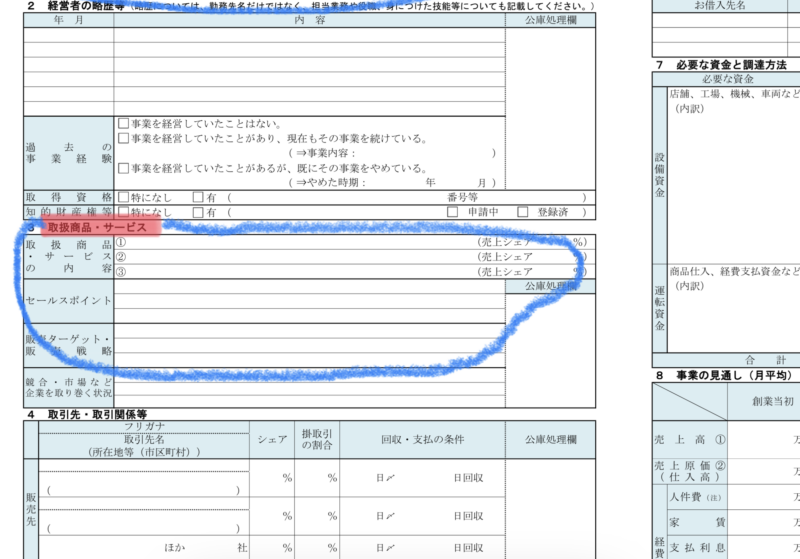Click the '回収・支払の条件' column header
The image size is (800, 559).
pyautogui.click(x=422, y=440)
